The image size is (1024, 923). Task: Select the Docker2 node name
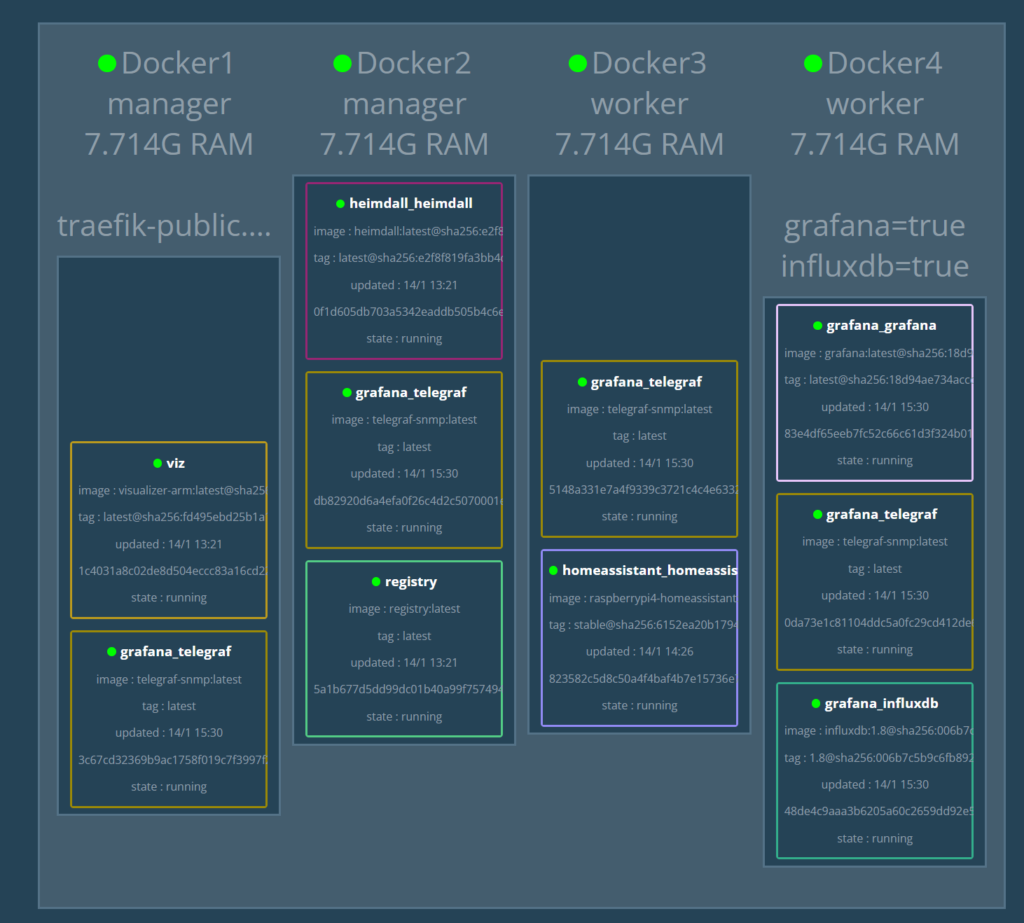[x=413, y=63]
